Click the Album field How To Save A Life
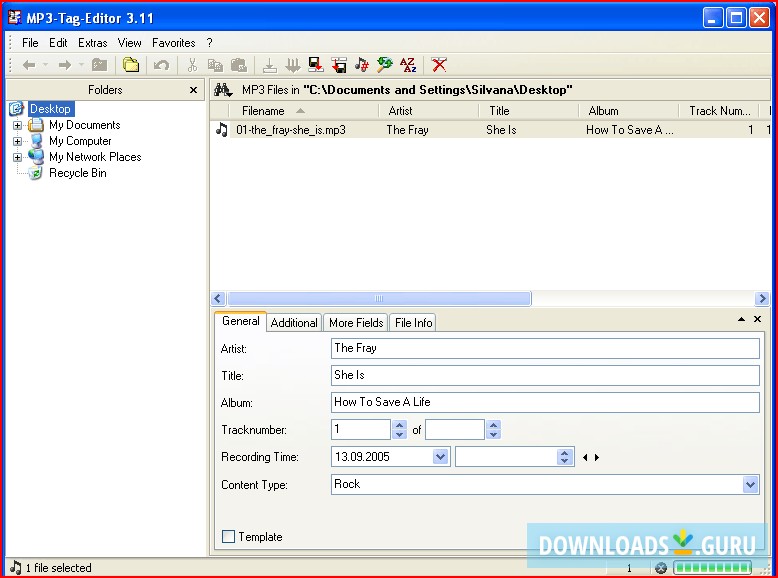This screenshot has width=778, height=578. [x=545, y=402]
